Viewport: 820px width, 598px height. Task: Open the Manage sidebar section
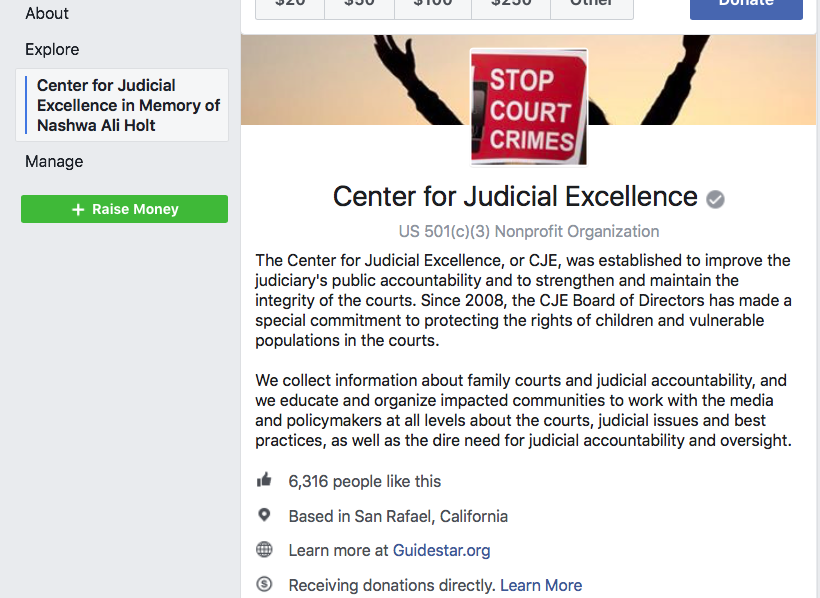tap(54, 161)
